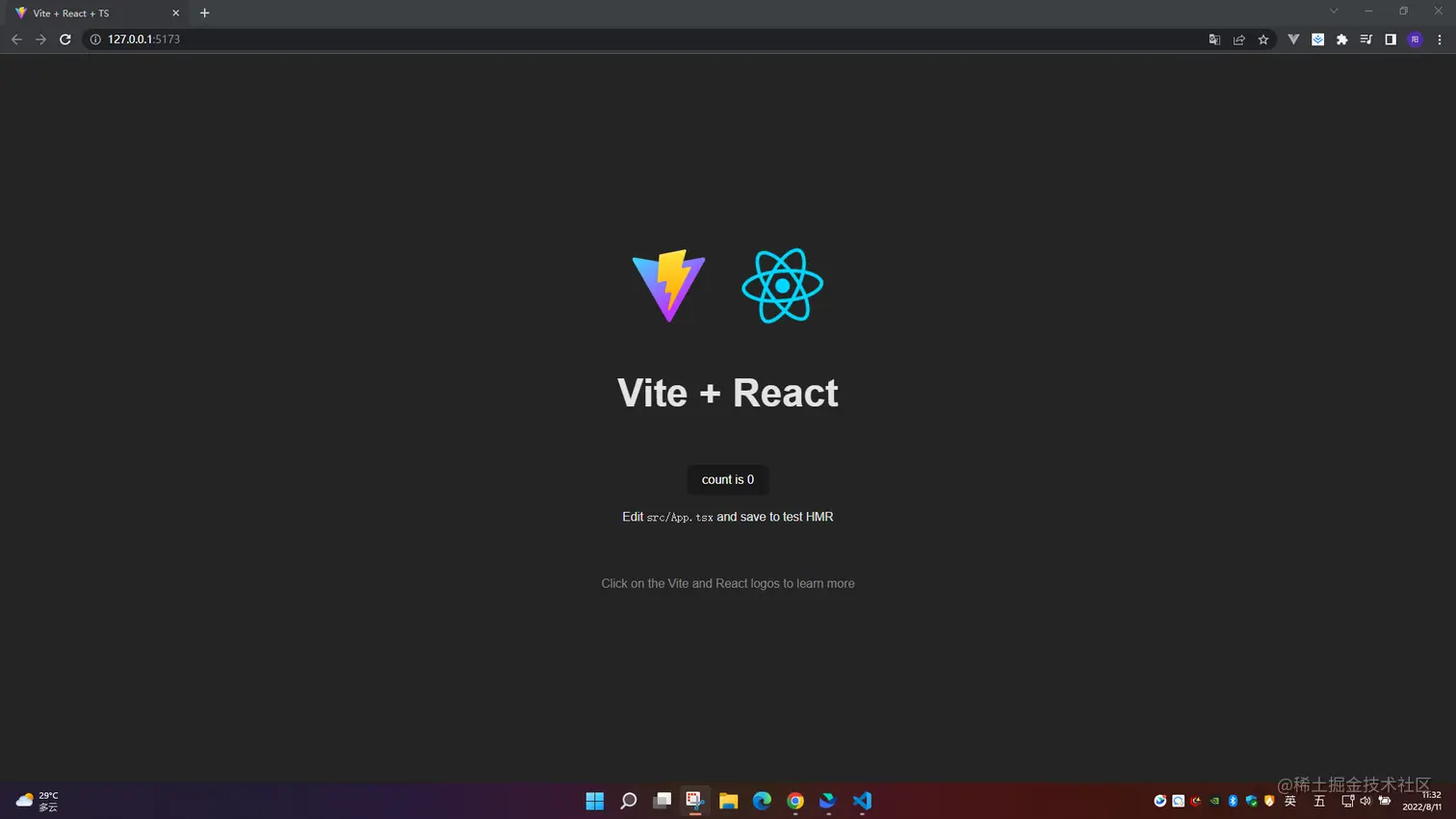Viewport: 1456px width, 819px height.
Task: Click the 'Vite + React' heading
Action: [728, 393]
